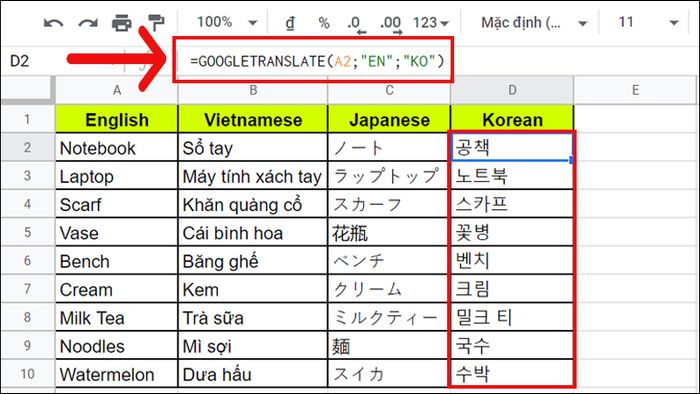Select the Noodles cell
This screenshot has height=394, width=700.
click(x=117, y=345)
